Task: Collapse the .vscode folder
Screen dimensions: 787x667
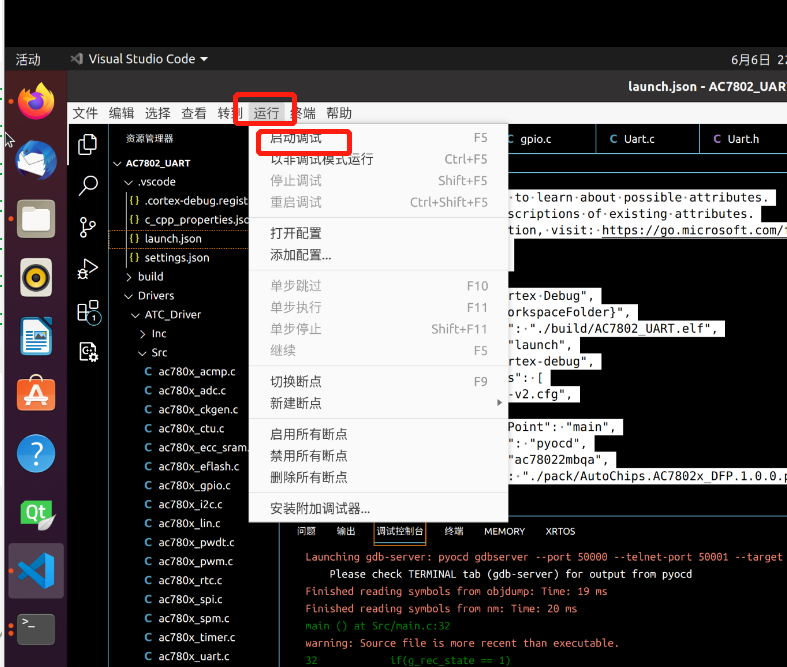Action: 128,182
